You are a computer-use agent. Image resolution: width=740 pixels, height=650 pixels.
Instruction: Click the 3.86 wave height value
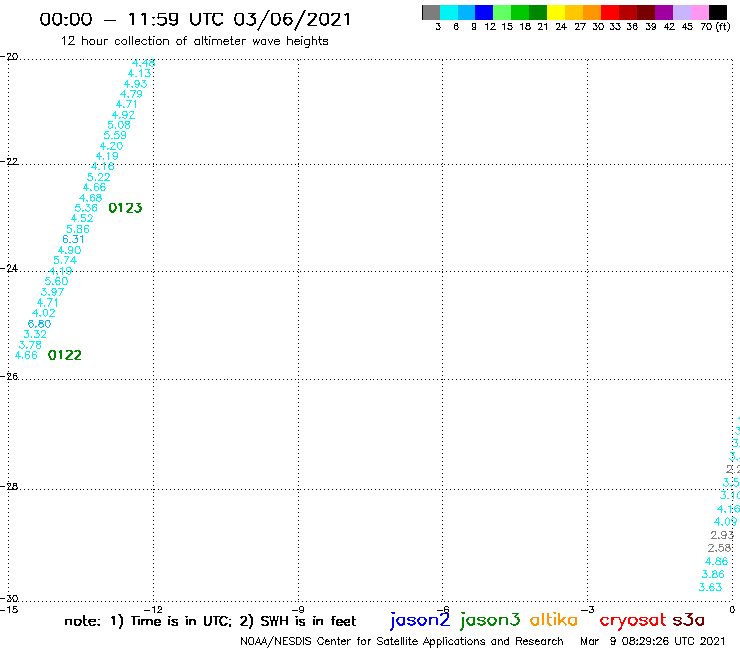pos(713,574)
